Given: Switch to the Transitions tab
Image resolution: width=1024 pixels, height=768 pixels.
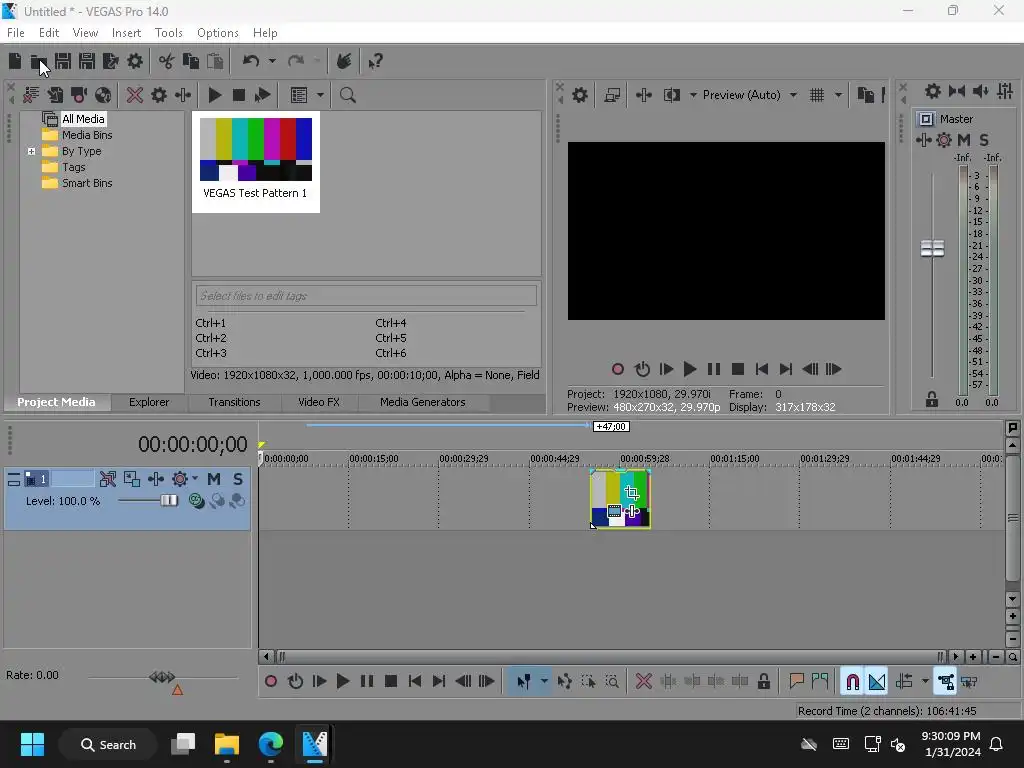Looking at the screenshot, I should (234, 402).
